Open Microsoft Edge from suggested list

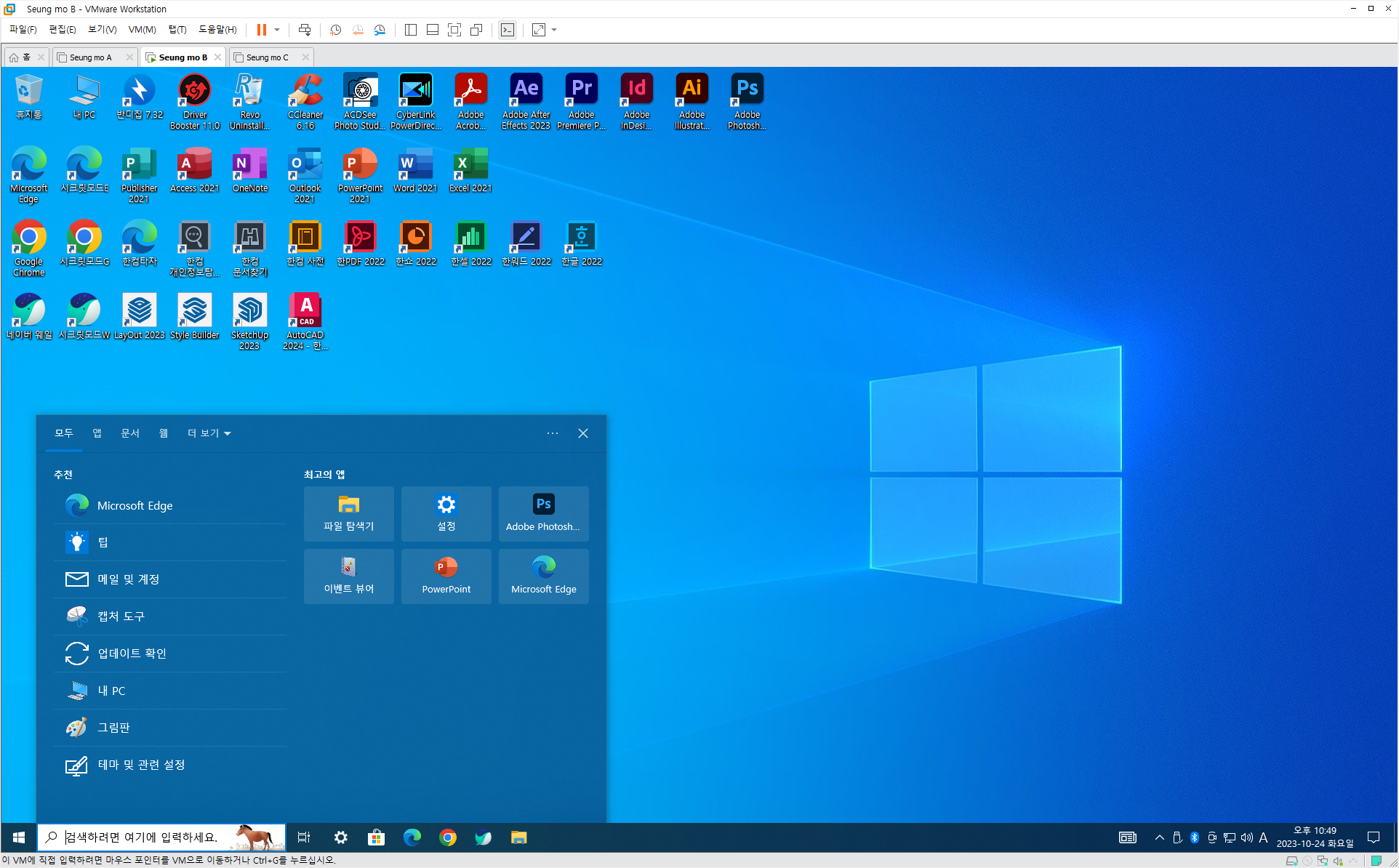tap(169, 505)
